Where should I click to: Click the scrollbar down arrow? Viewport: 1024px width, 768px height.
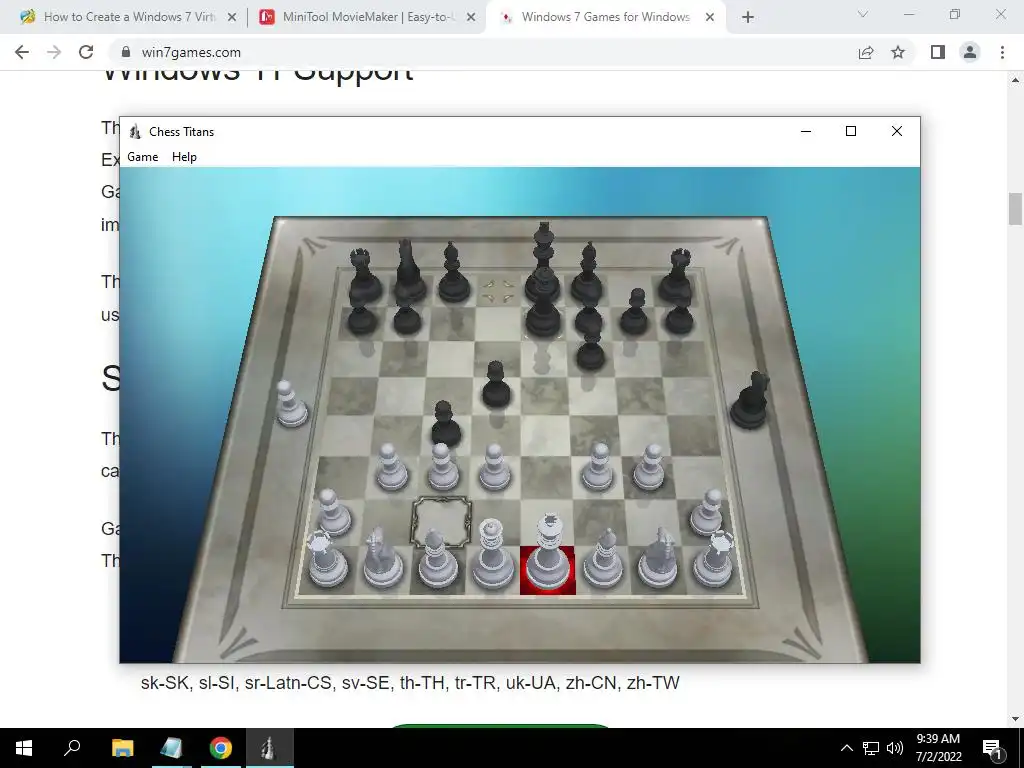coord(1015,719)
